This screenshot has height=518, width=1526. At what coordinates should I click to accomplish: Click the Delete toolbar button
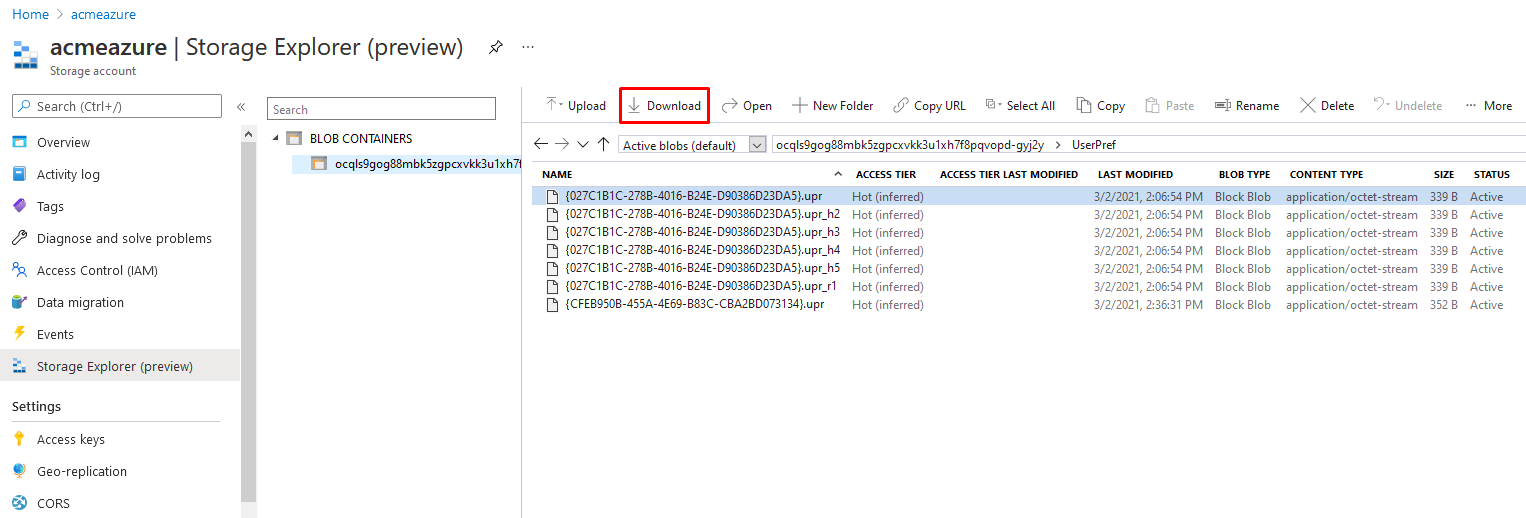point(1327,106)
